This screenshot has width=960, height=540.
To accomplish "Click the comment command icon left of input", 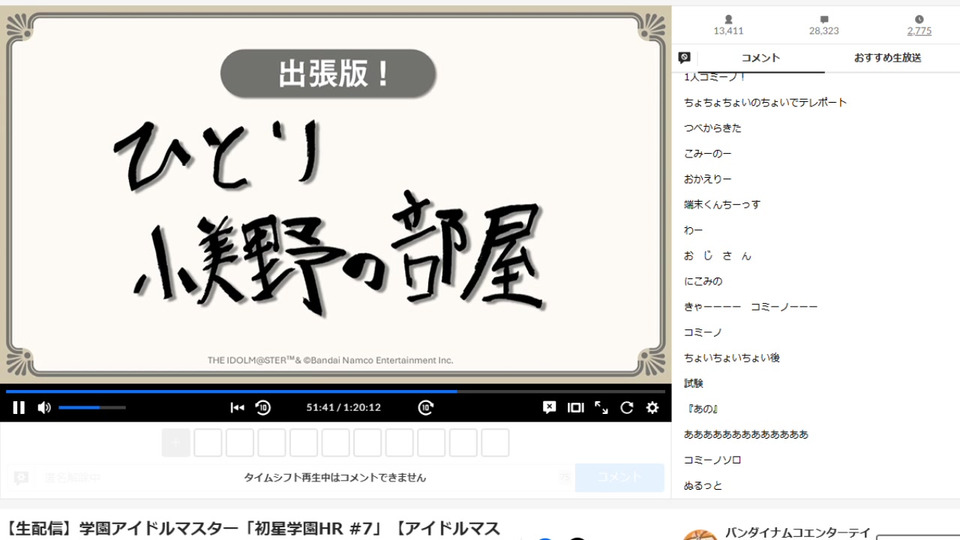I will (21, 478).
